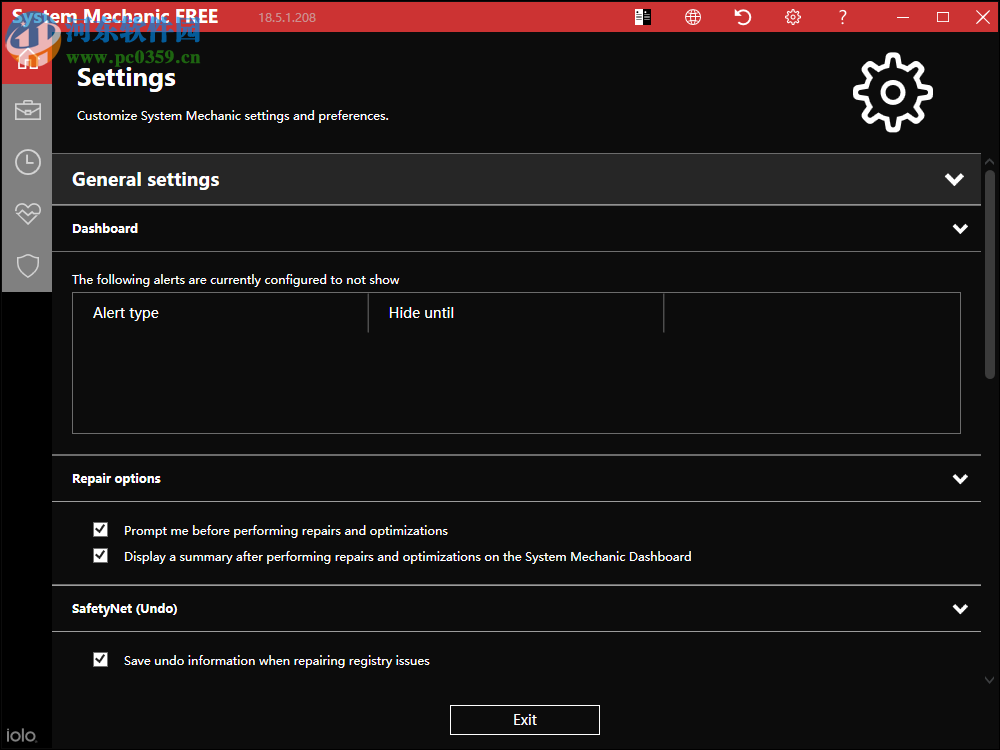Collapse the General settings section

click(954, 180)
